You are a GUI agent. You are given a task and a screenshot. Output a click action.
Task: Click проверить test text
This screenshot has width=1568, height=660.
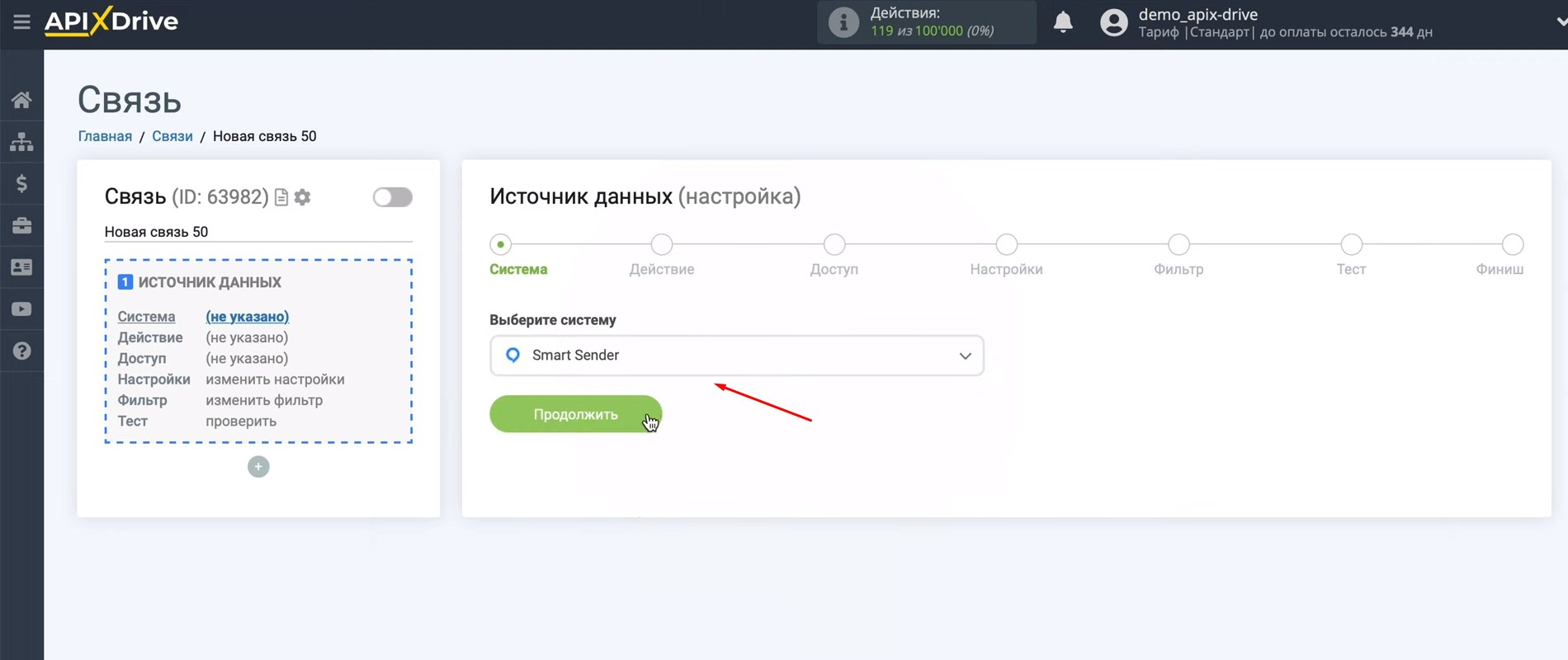tap(241, 422)
